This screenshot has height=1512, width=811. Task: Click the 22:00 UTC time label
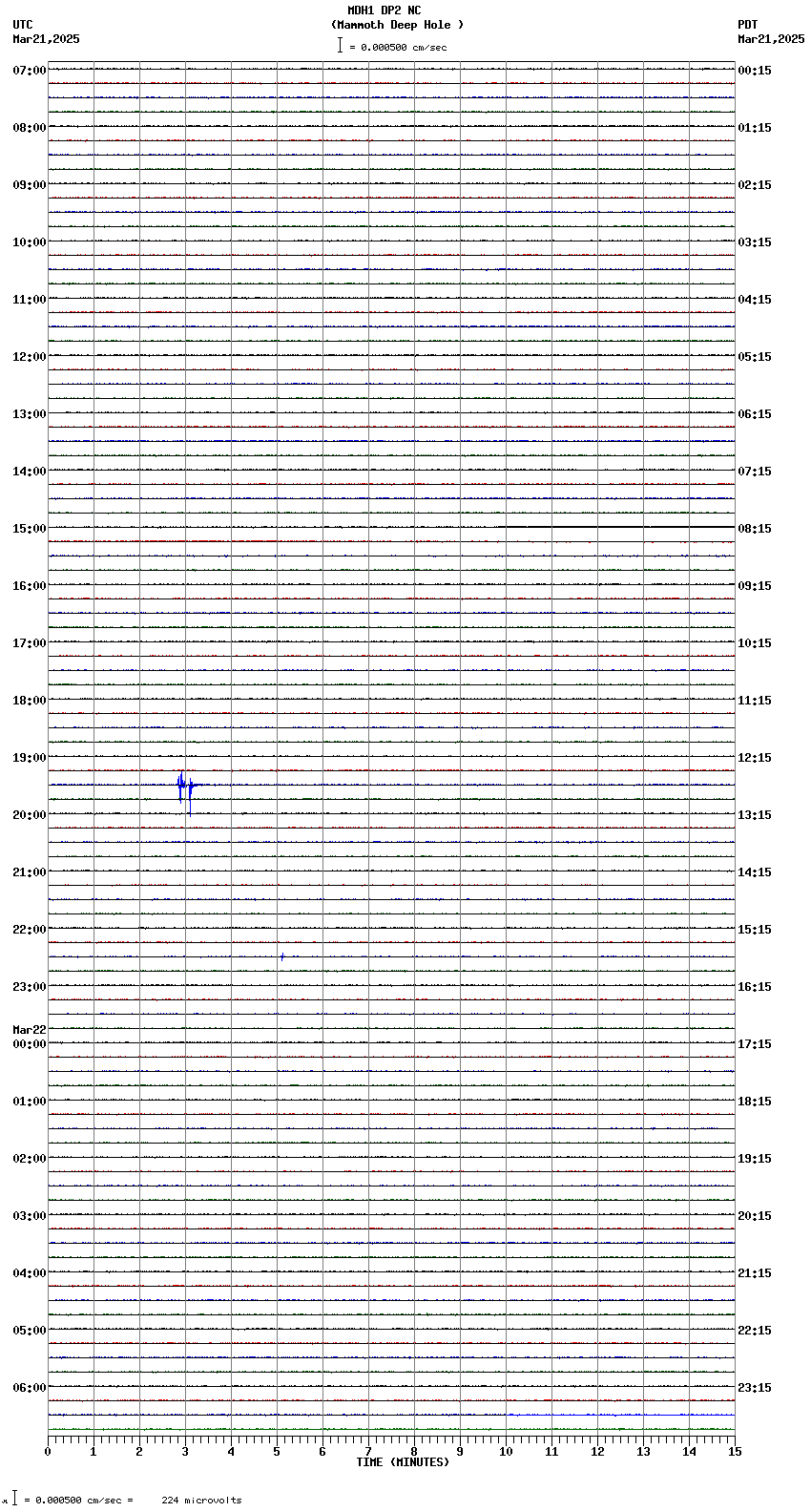click(x=30, y=930)
